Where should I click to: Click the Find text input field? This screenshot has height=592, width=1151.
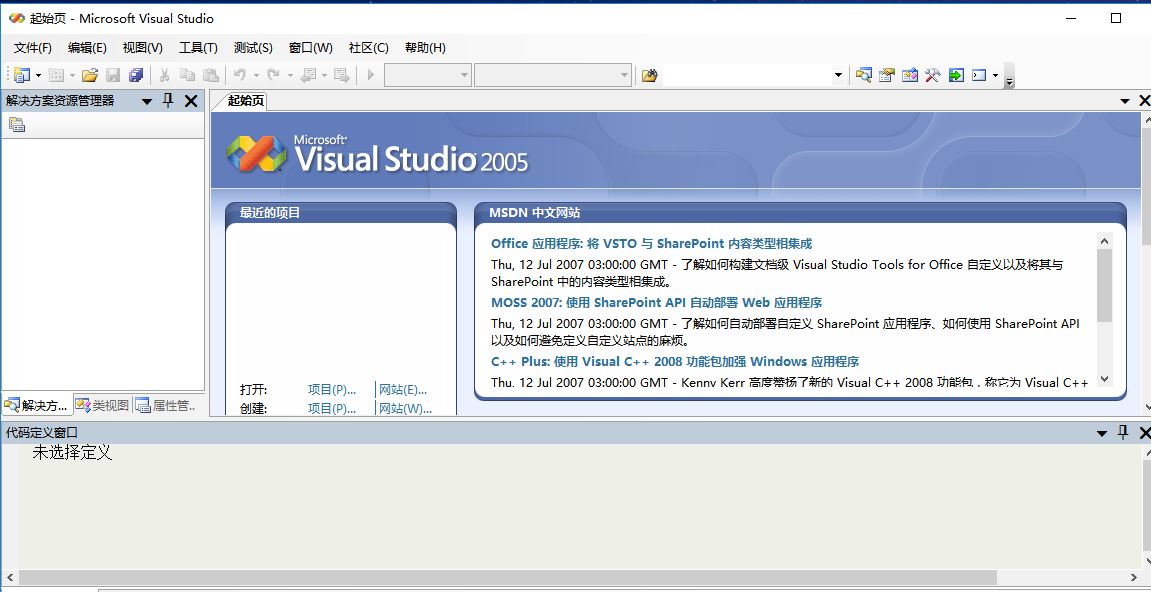point(747,75)
